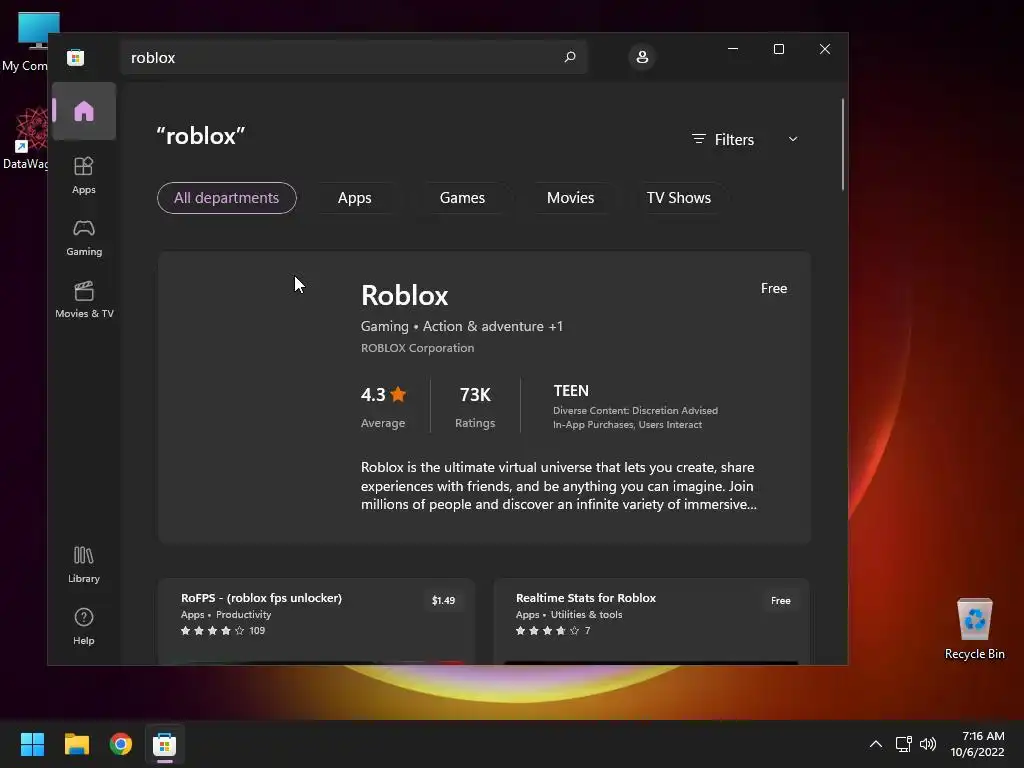Click the search box containing roblox
1024x768 pixels.
tap(353, 57)
